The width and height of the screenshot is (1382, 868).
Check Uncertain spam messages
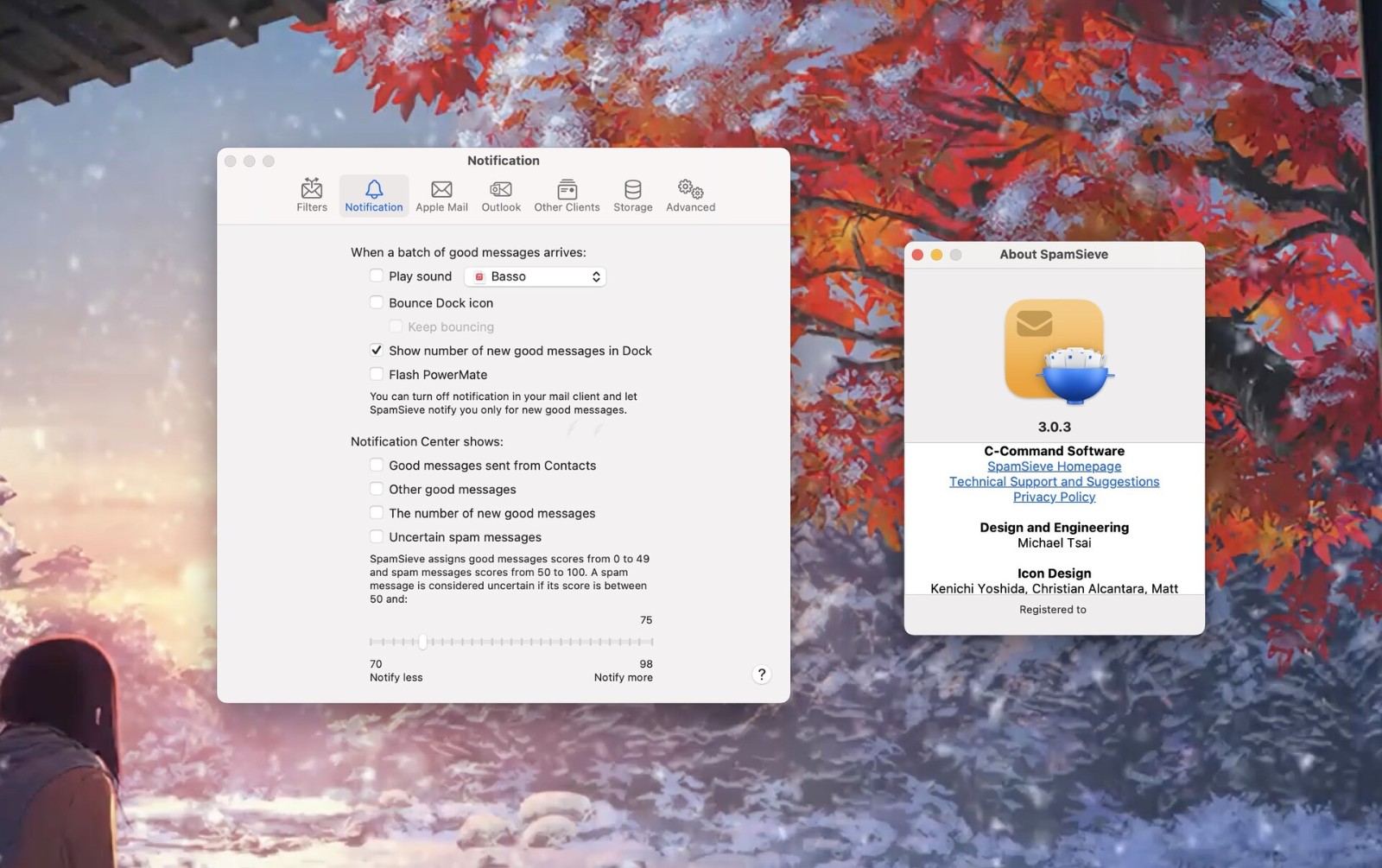(x=377, y=536)
